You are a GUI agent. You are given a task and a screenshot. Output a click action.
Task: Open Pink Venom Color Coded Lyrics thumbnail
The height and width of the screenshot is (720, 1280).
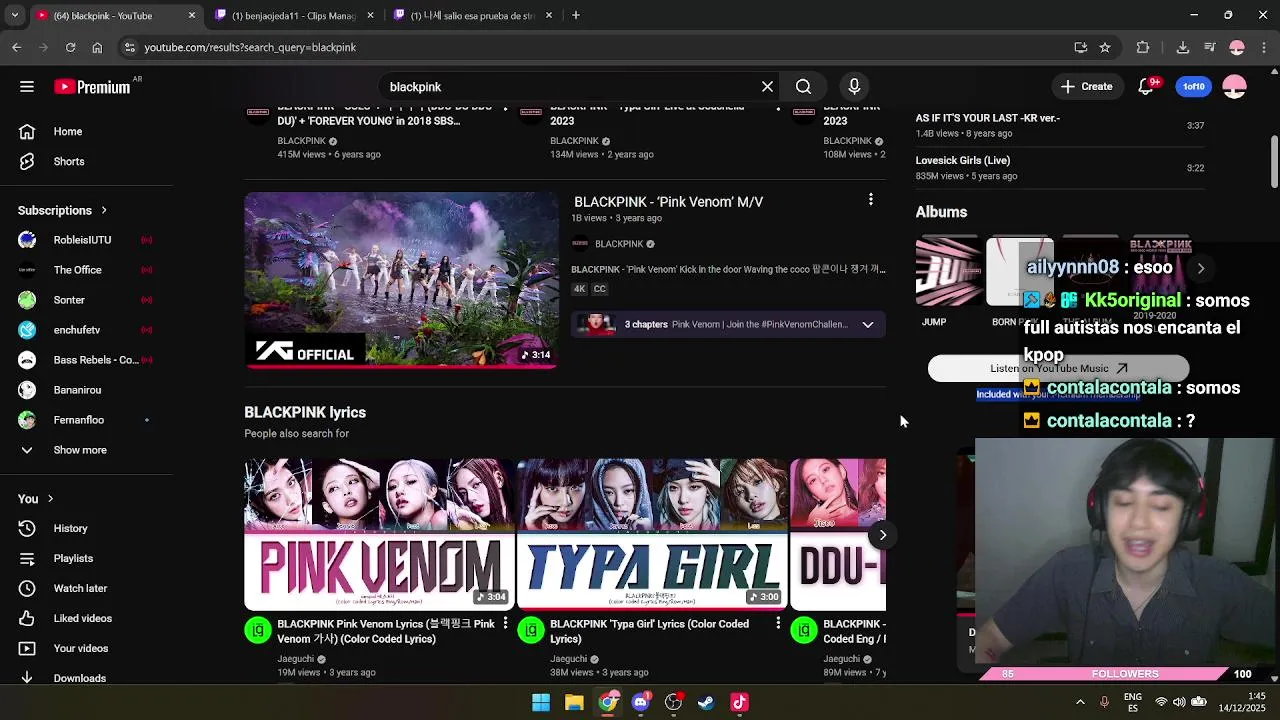tap(379, 534)
